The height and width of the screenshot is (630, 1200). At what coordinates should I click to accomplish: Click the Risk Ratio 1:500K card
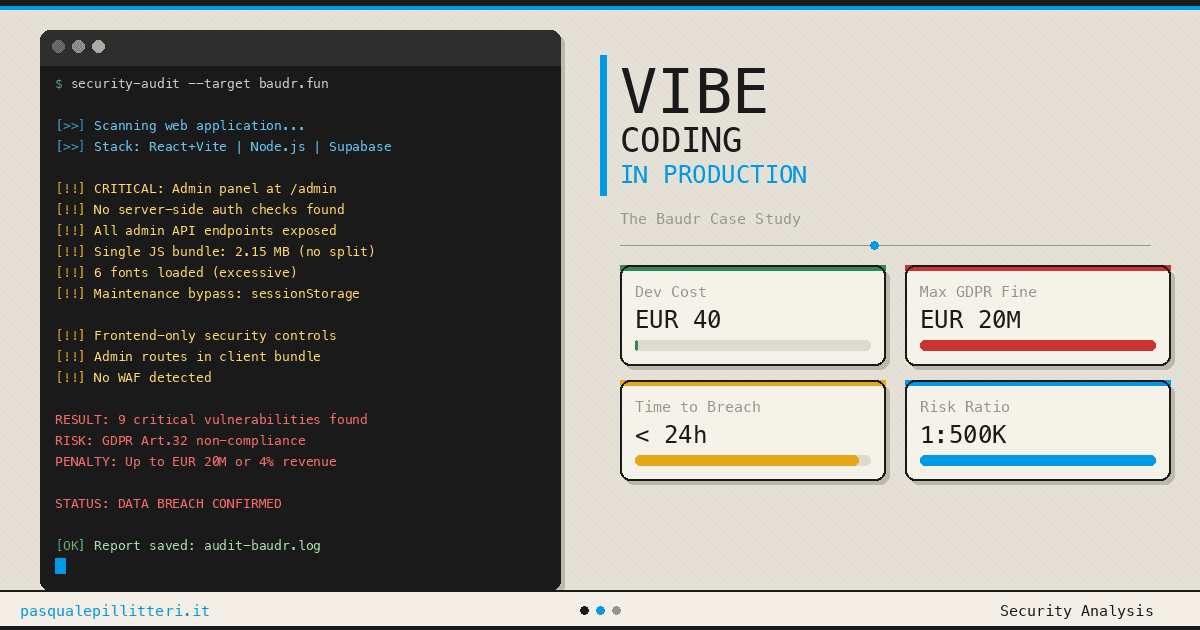(1037, 430)
